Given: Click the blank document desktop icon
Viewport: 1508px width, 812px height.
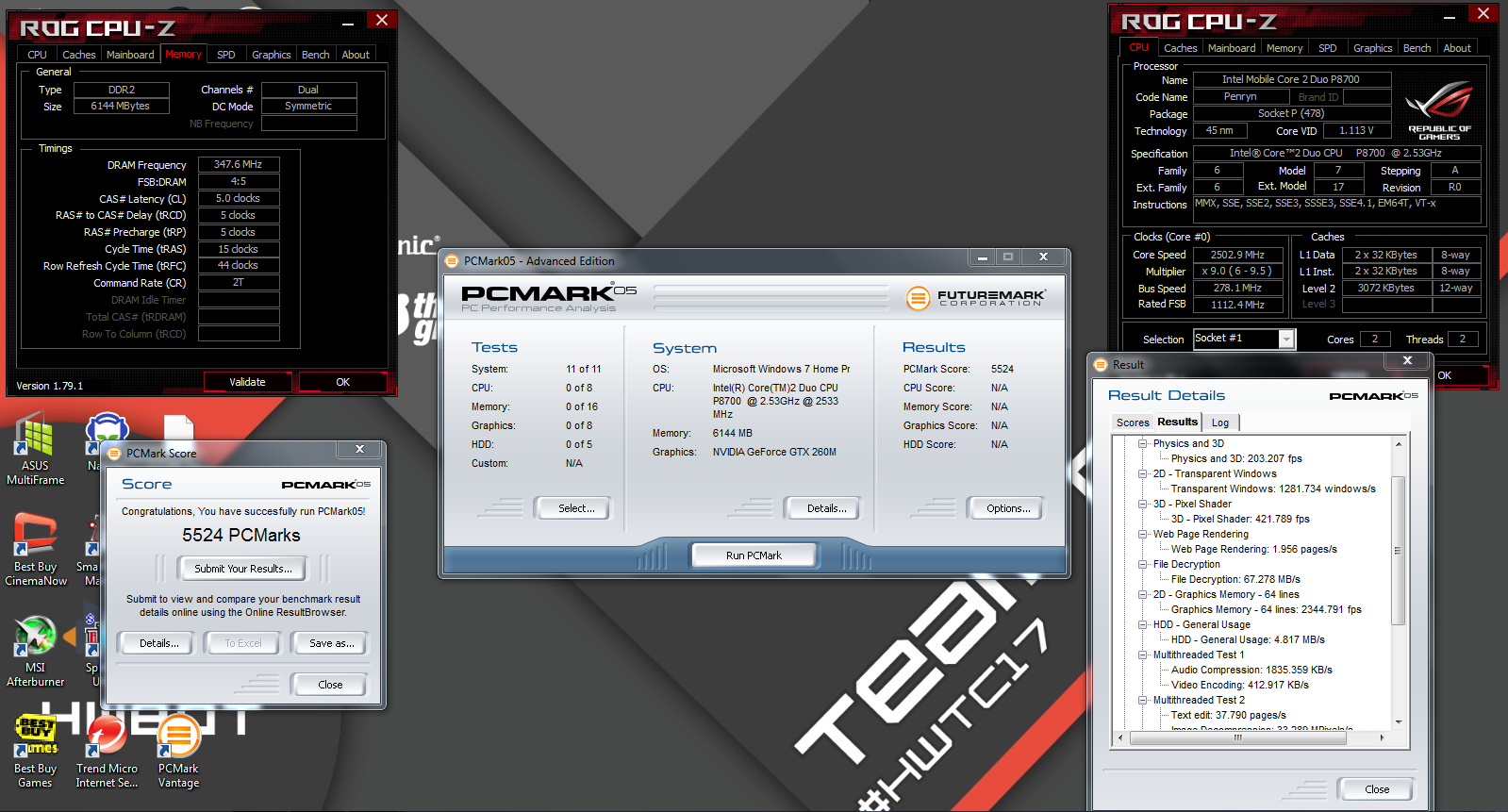Looking at the screenshot, I should (178, 428).
